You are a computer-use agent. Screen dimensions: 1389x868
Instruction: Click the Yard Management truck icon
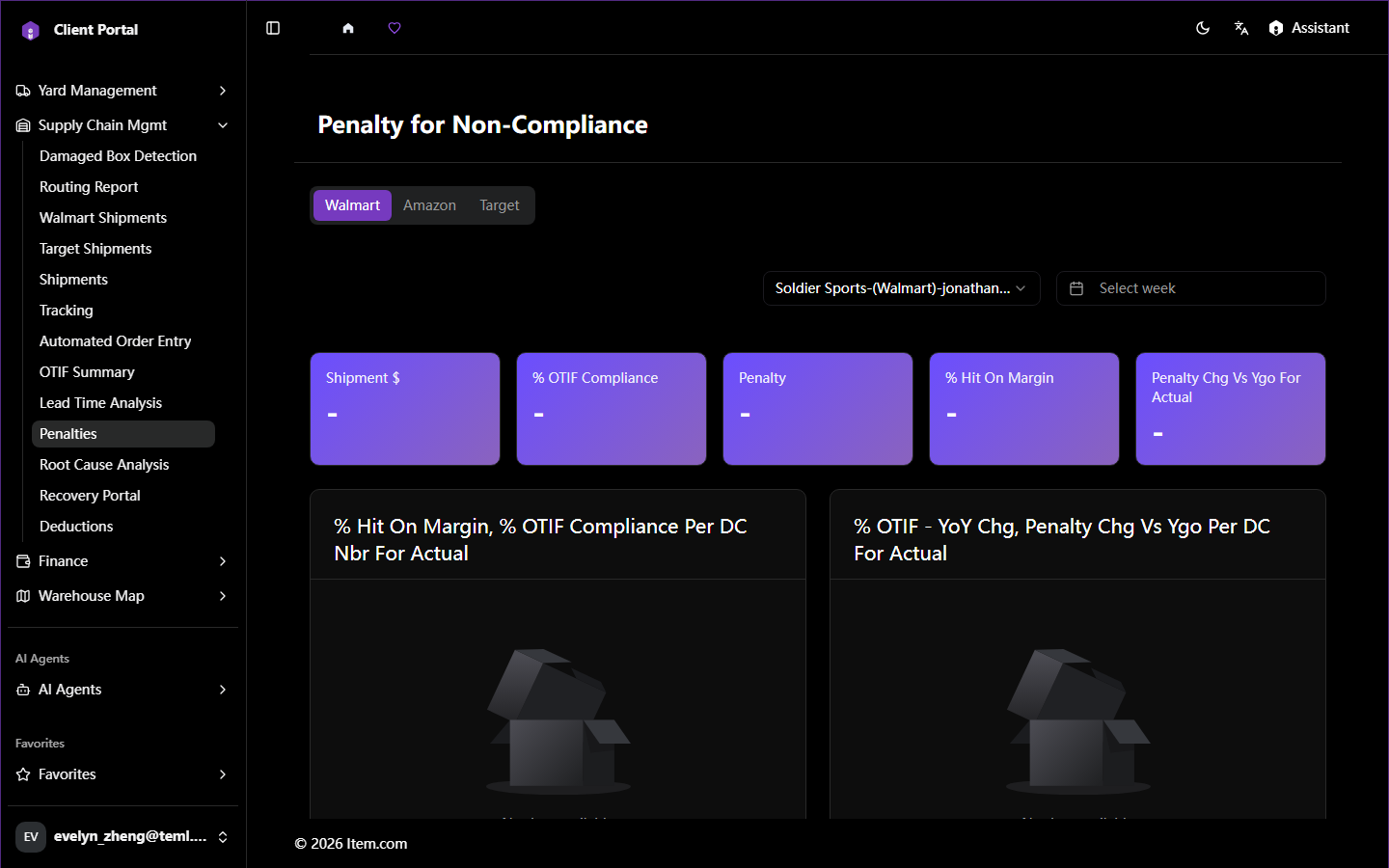coord(23,91)
